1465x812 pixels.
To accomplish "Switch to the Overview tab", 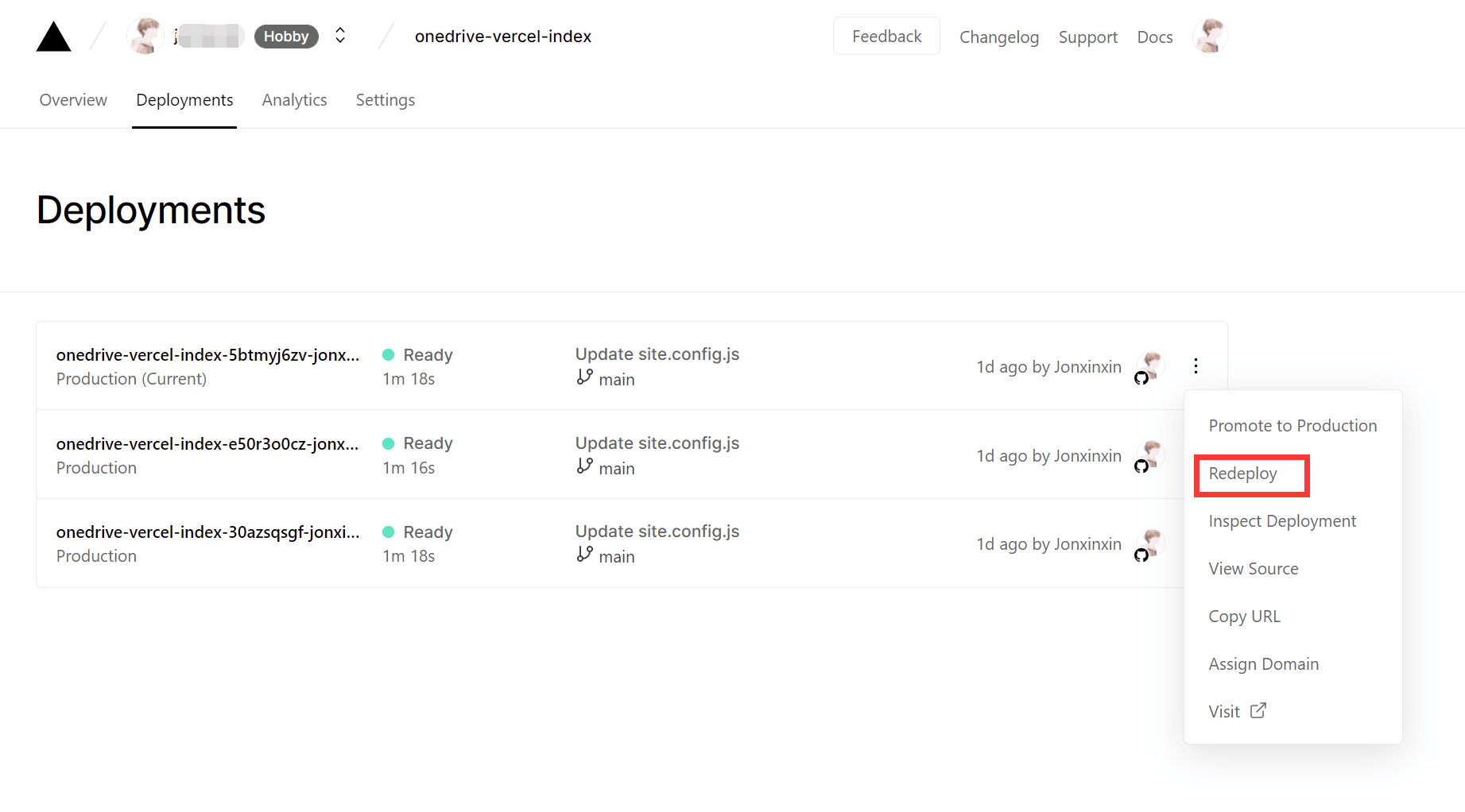I will pos(73,100).
